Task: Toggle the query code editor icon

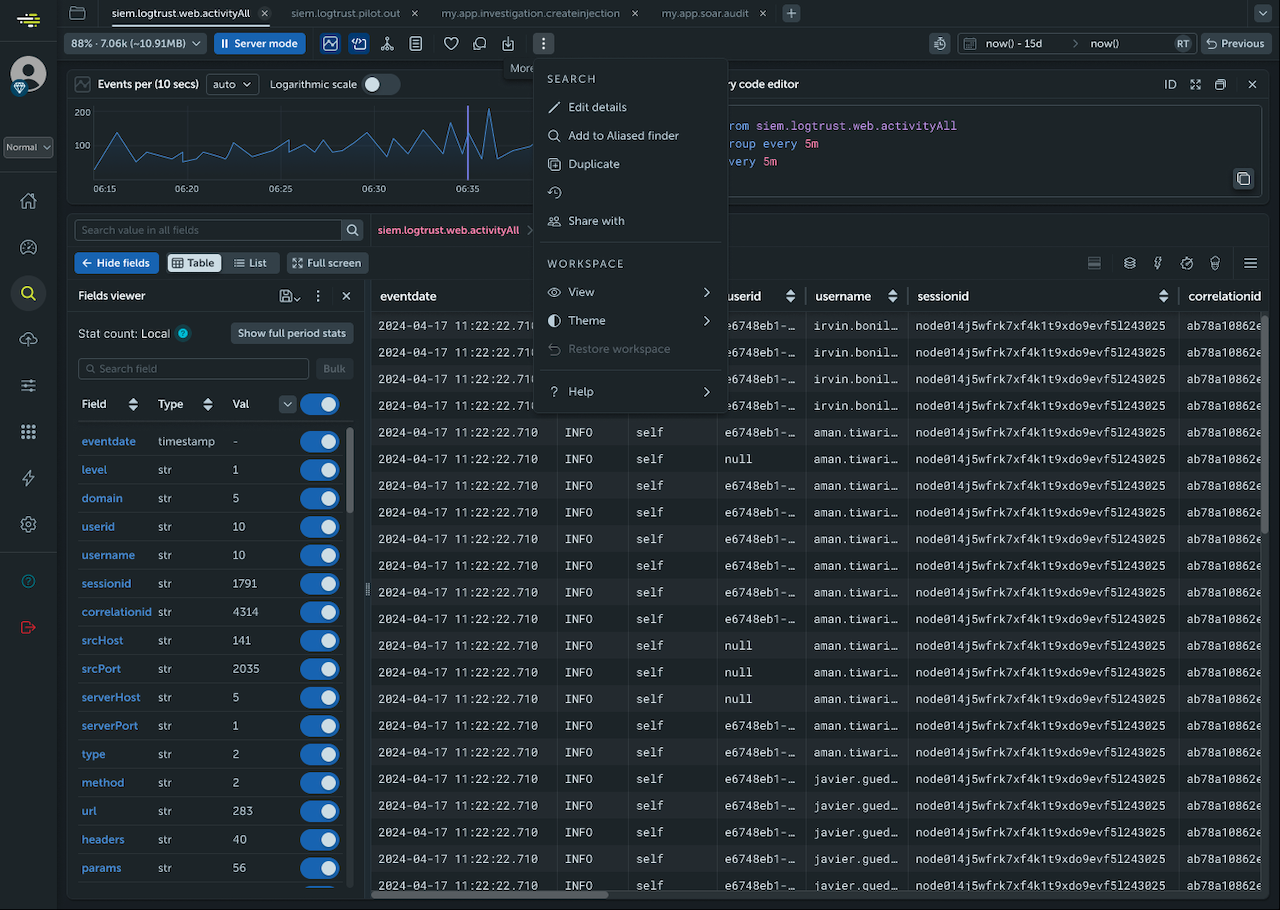Action: pos(358,43)
